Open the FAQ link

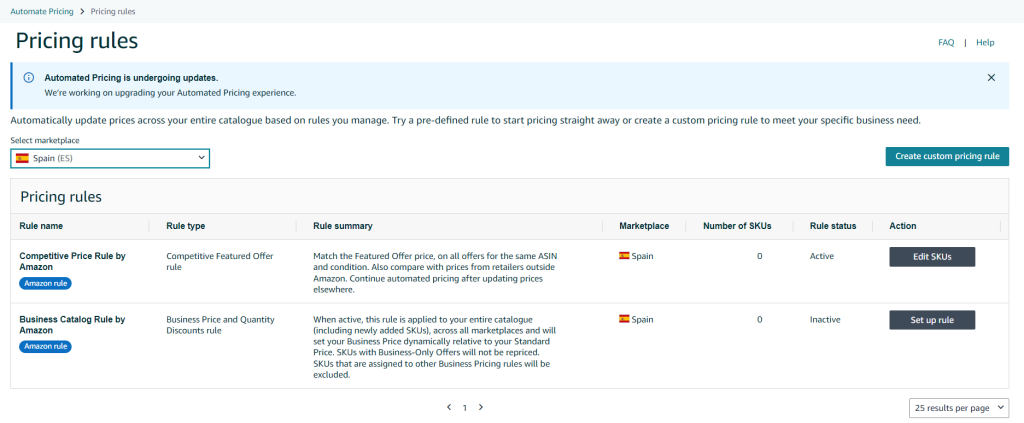click(x=946, y=43)
